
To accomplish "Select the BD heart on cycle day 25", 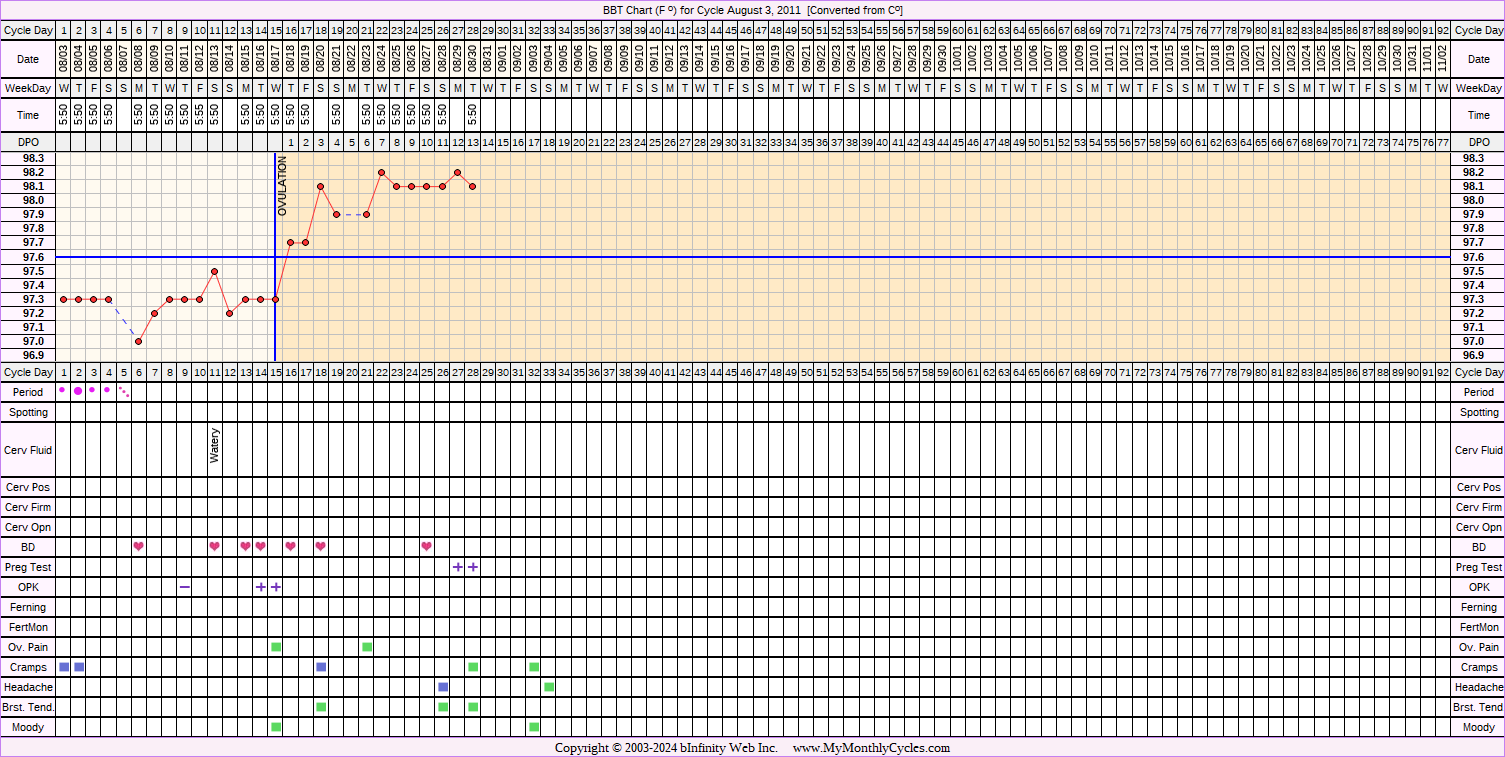I will click(x=427, y=546).
